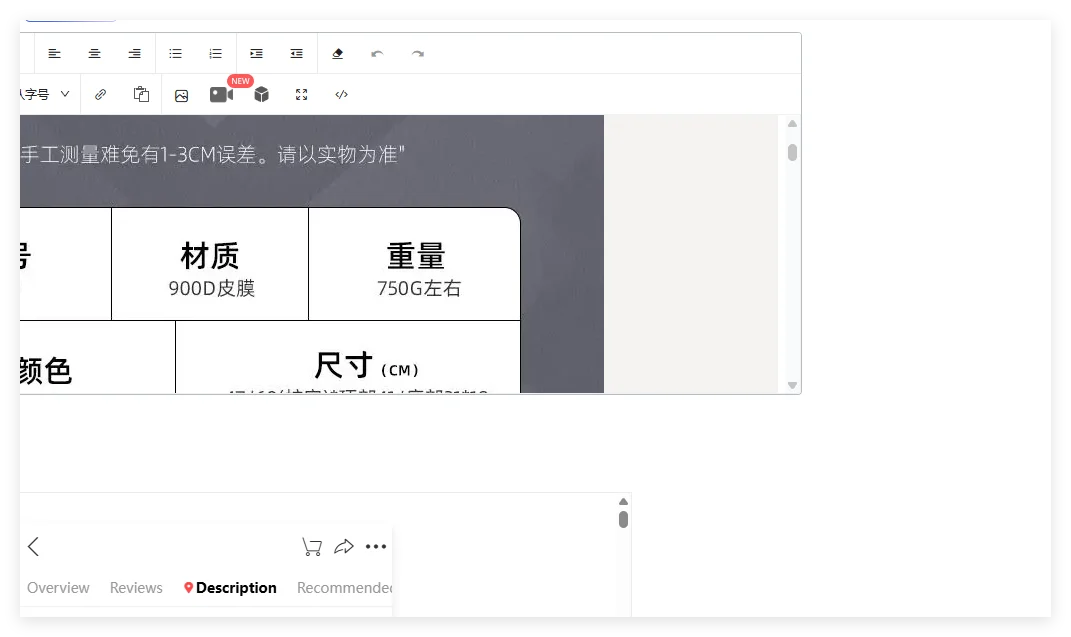Click the 重量 heading in the table
The width and height of the screenshot is (1071, 637).
pos(416,256)
